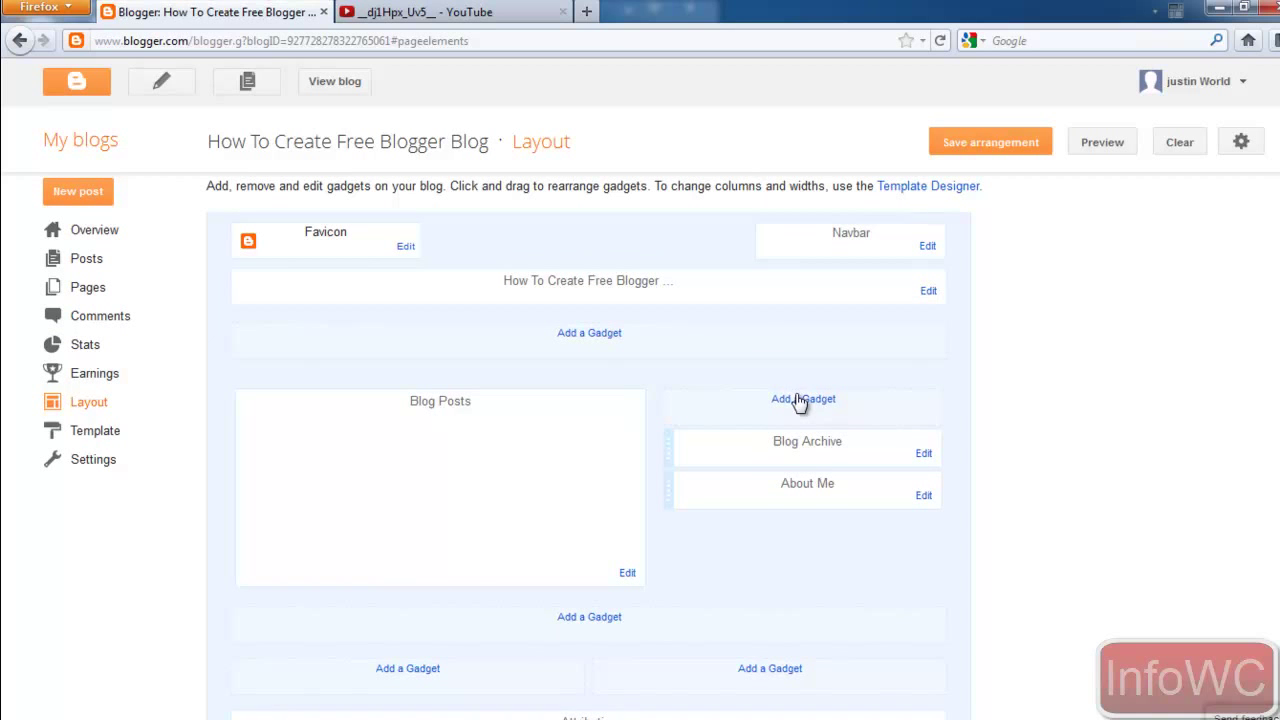Click the About Me drag handle
1280x720 pixels.
coord(668,490)
